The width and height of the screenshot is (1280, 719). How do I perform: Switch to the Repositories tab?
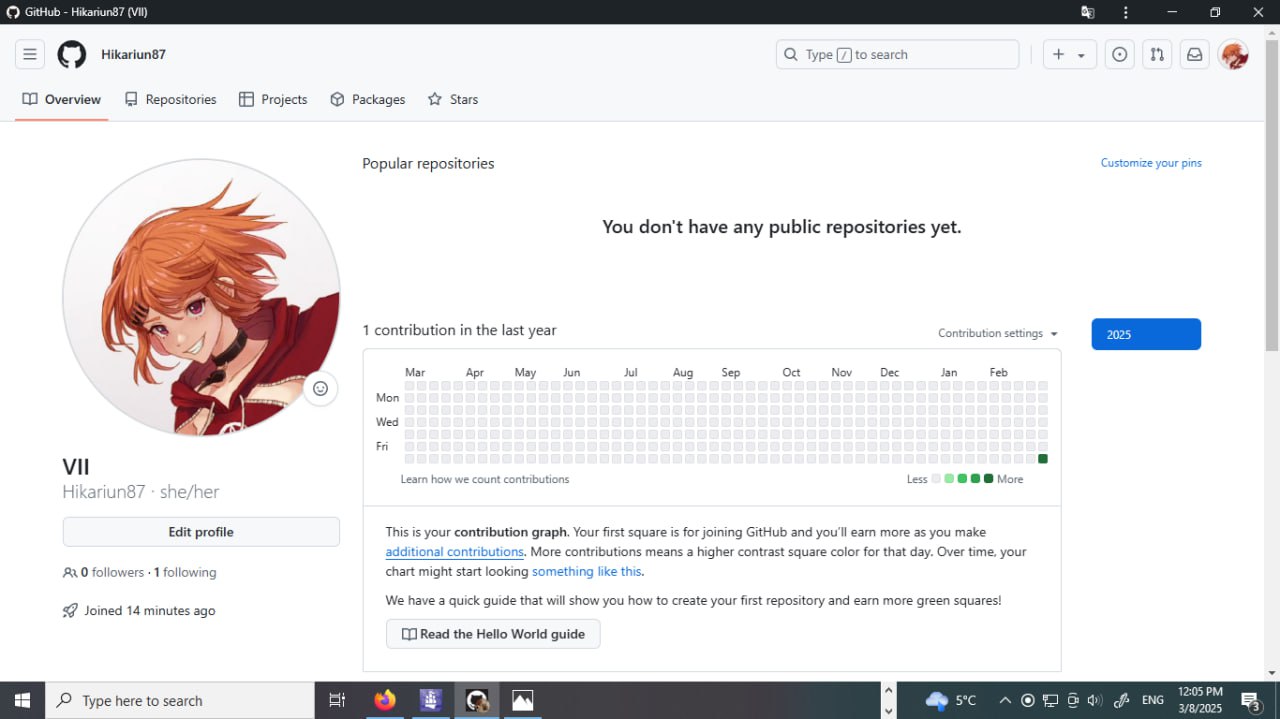[170, 100]
